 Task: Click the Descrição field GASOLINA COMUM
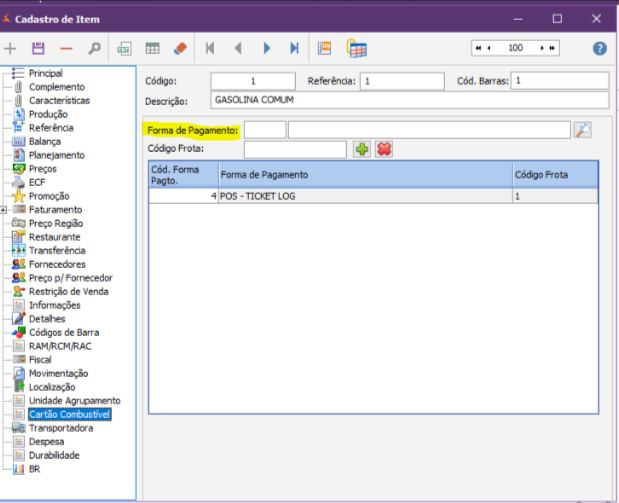(x=410, y=100)
